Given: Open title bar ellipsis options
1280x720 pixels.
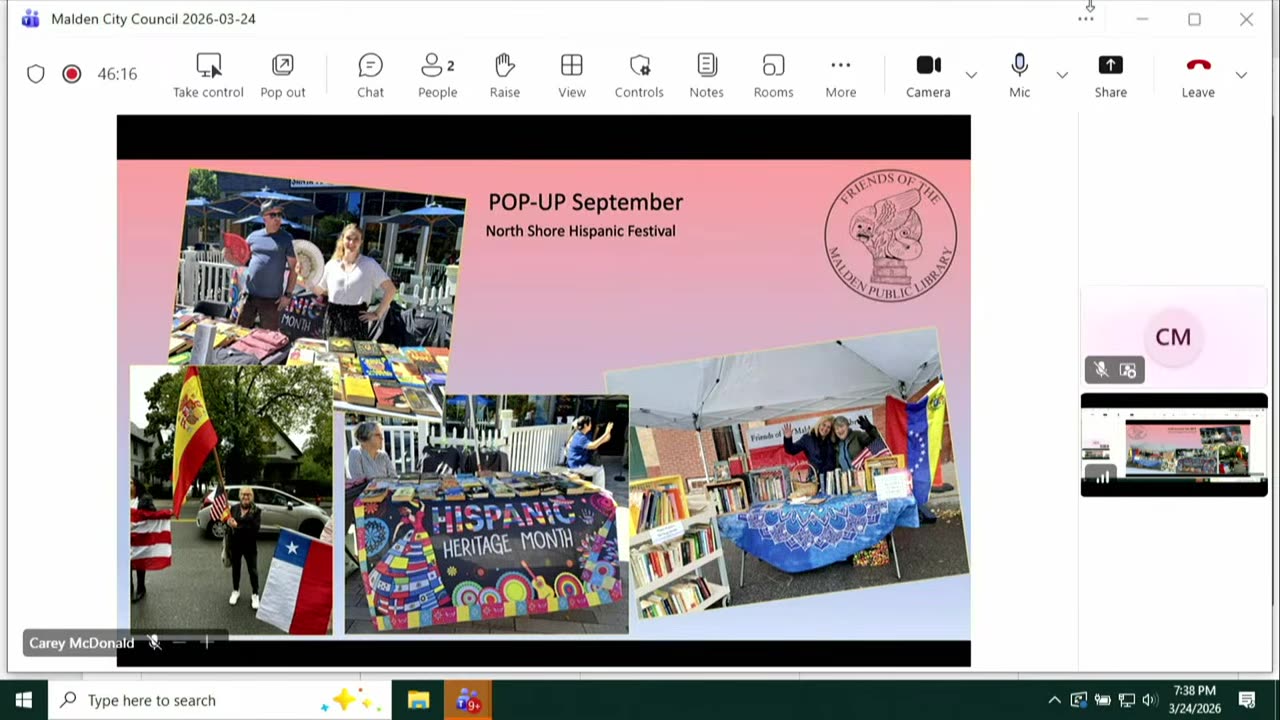Looking at the screenshot, I should (x=1086, y=19).
